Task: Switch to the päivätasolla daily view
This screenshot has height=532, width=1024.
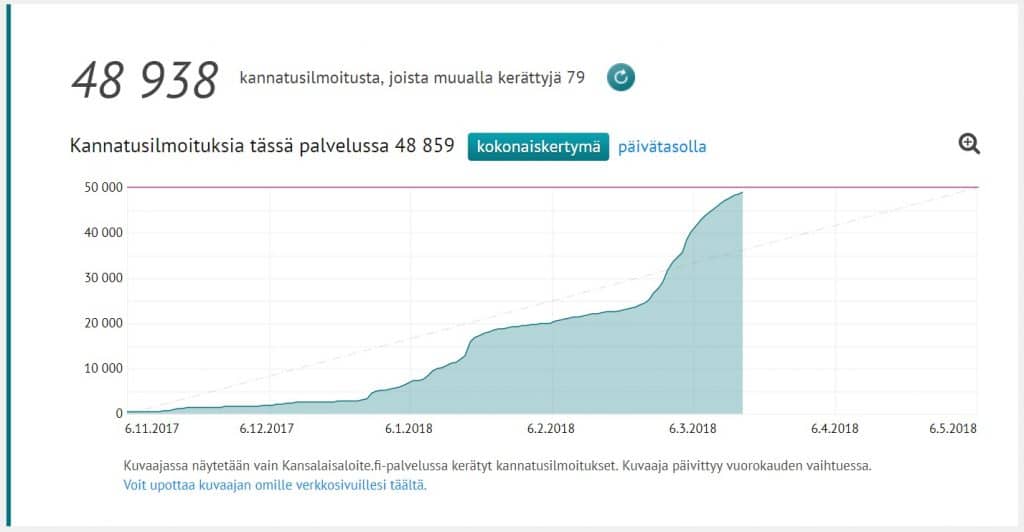Action: coord(662,146)
